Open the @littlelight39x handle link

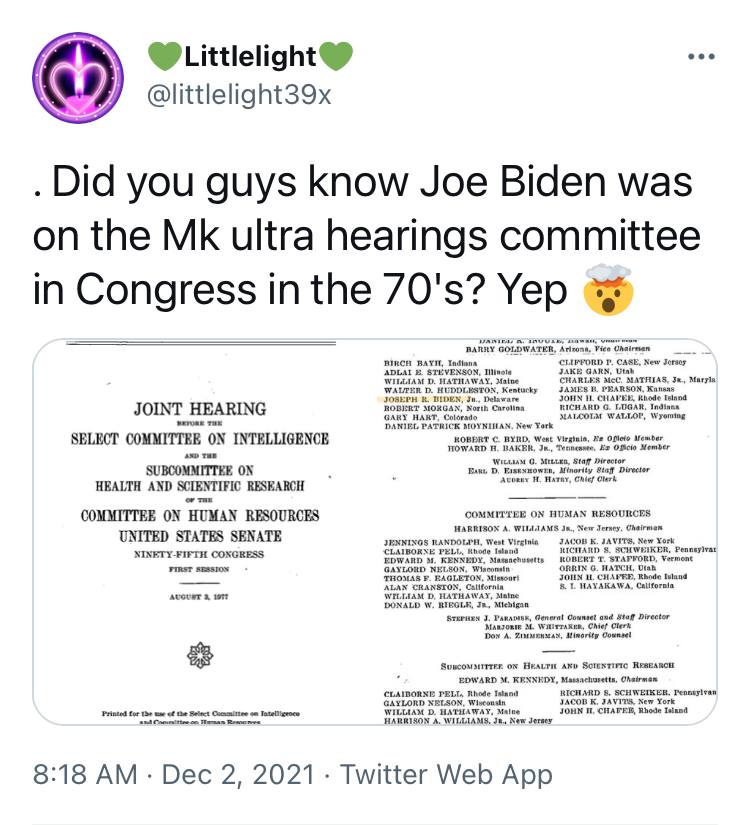coord(238,95)
